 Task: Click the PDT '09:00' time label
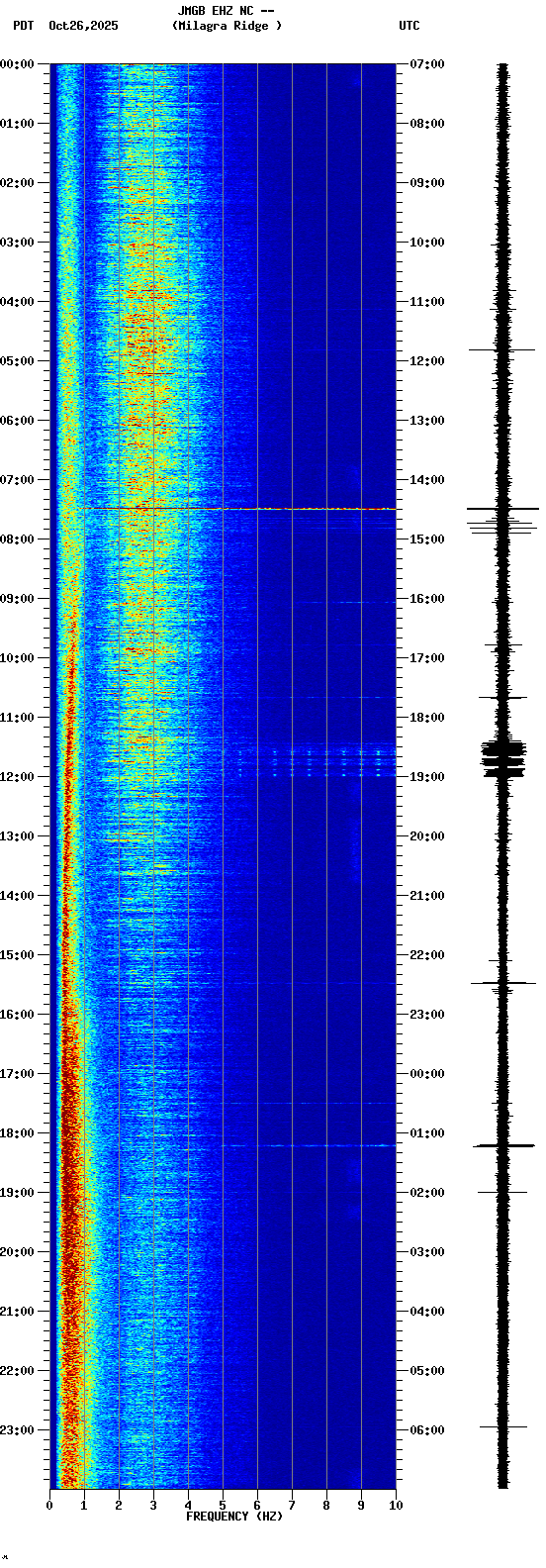tap(17, 599)
